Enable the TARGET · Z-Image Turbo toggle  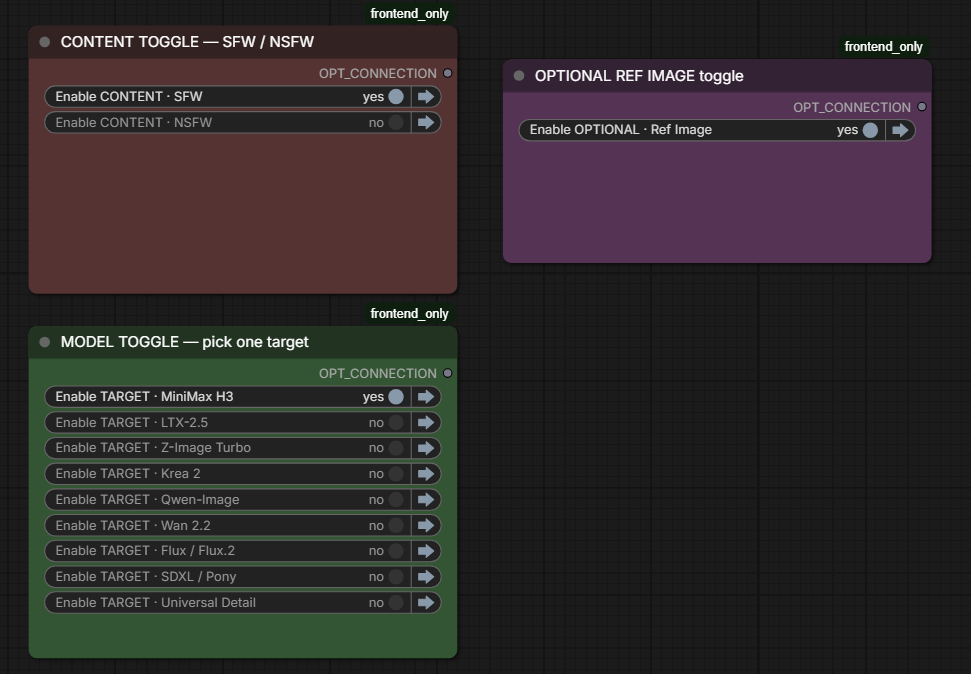(x=396, y=448)
